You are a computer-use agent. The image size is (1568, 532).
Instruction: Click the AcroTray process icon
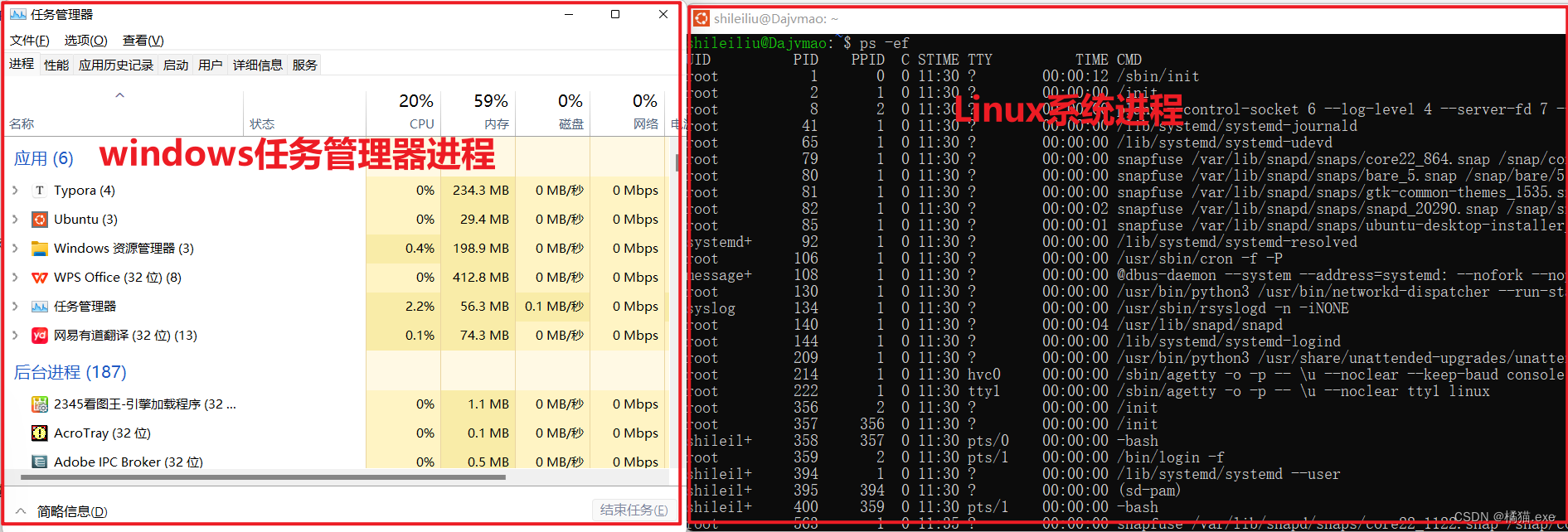point(39,433)
